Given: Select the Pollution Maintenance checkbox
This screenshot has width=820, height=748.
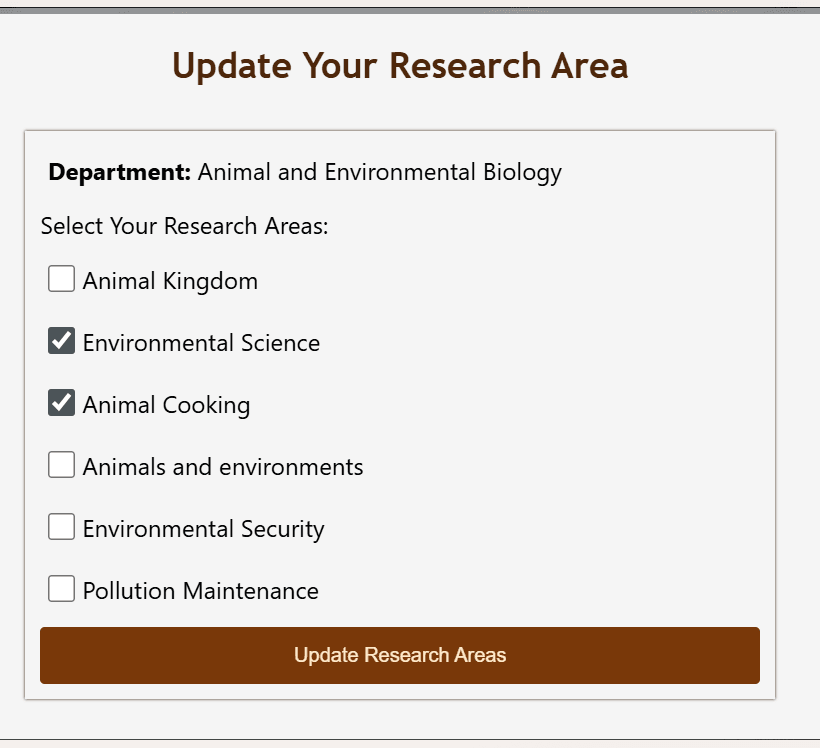Looking at the screenshot, I should point(62,589).
